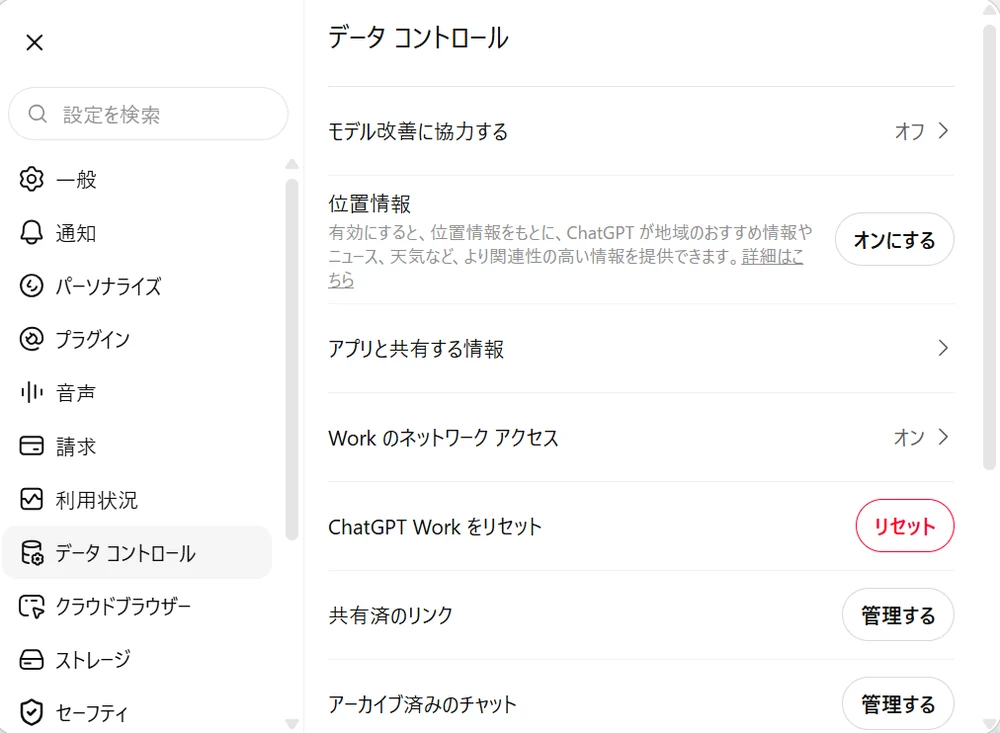The width and height of the screenshot is (1000, 733).
Task: Expand モデル改善に協力する chevron
Action: click(943, 131)
